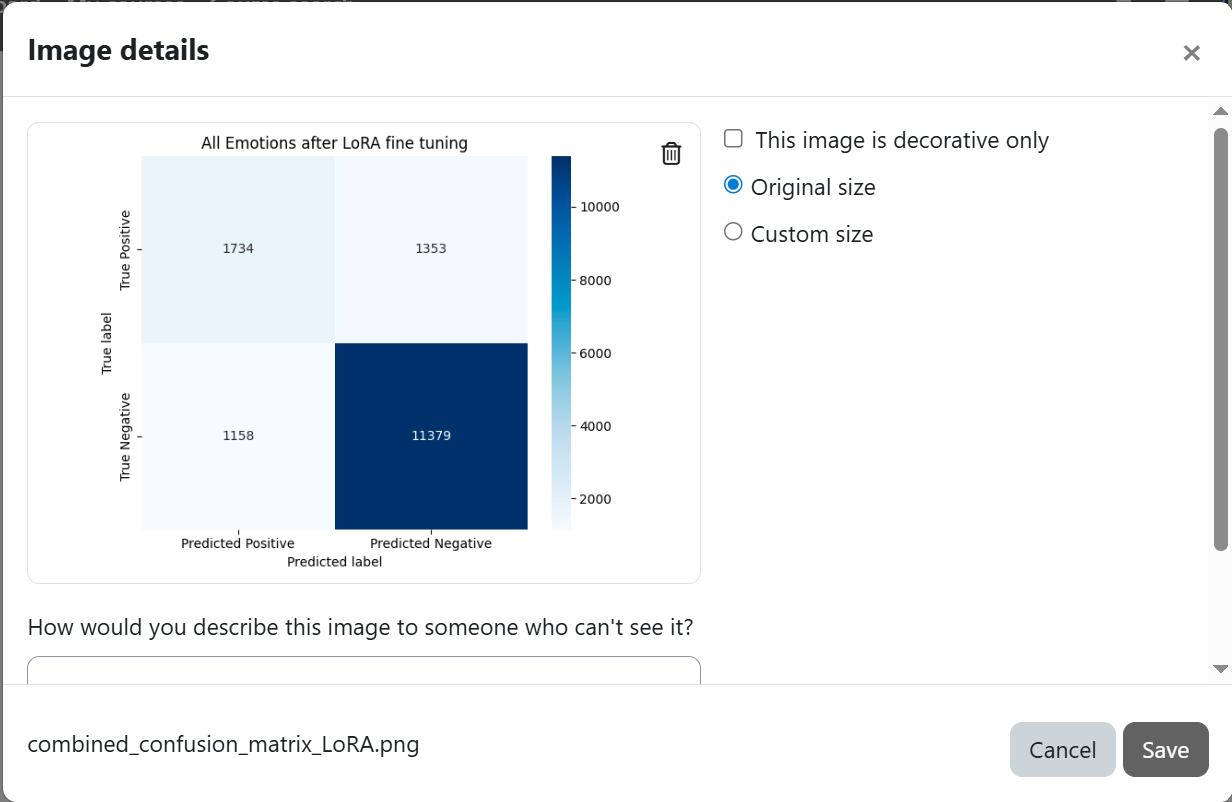The width and height of the screenshot is (1232, 802).
Task: Click the scrollbar up arrow
Action: (x=1220, y=110)
